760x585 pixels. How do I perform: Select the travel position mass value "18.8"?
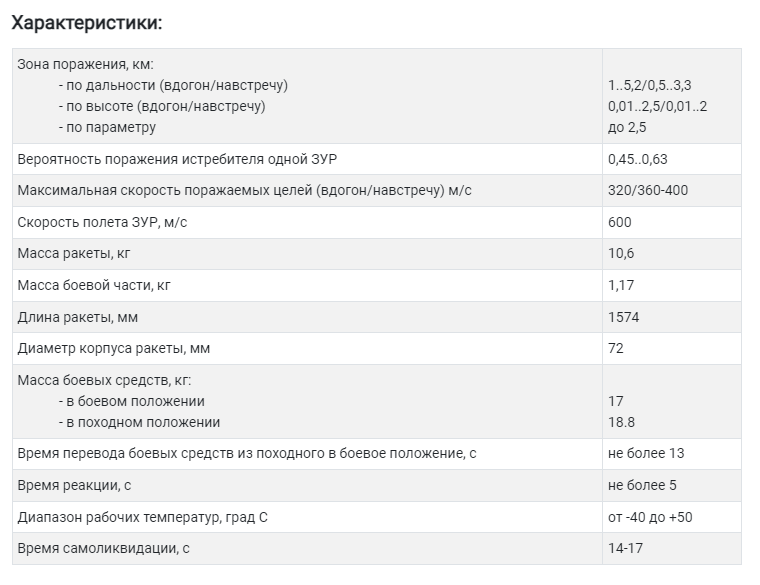point(622,422)
